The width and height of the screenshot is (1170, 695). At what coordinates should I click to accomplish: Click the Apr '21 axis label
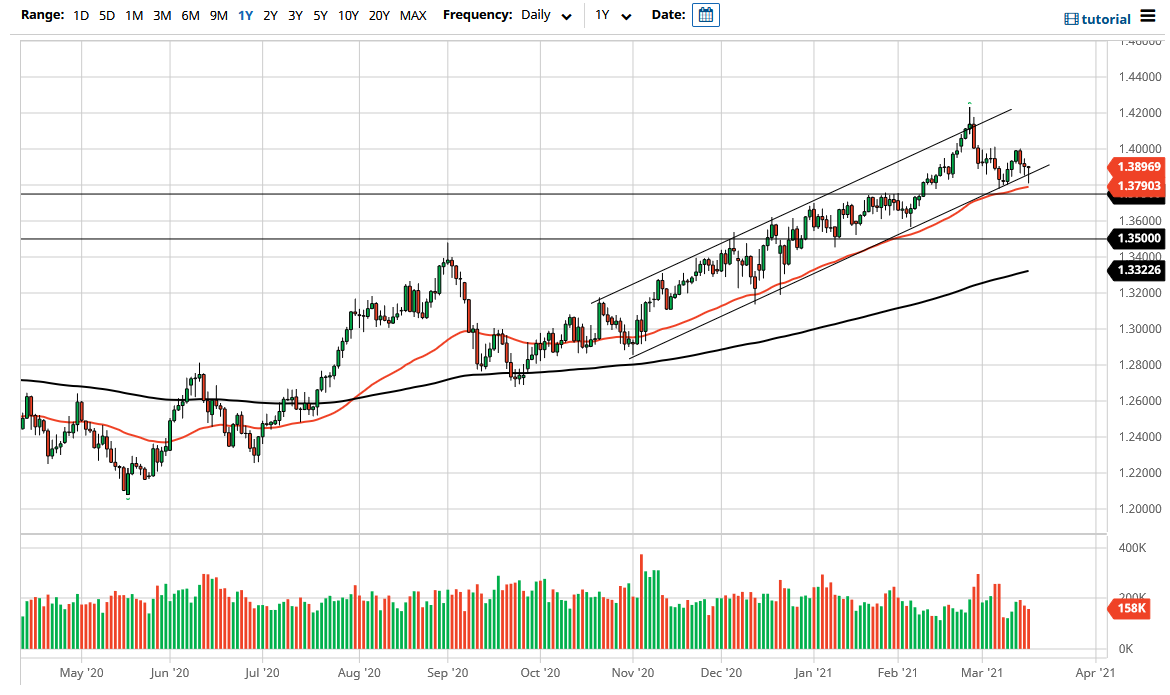tap(1095, 673)
